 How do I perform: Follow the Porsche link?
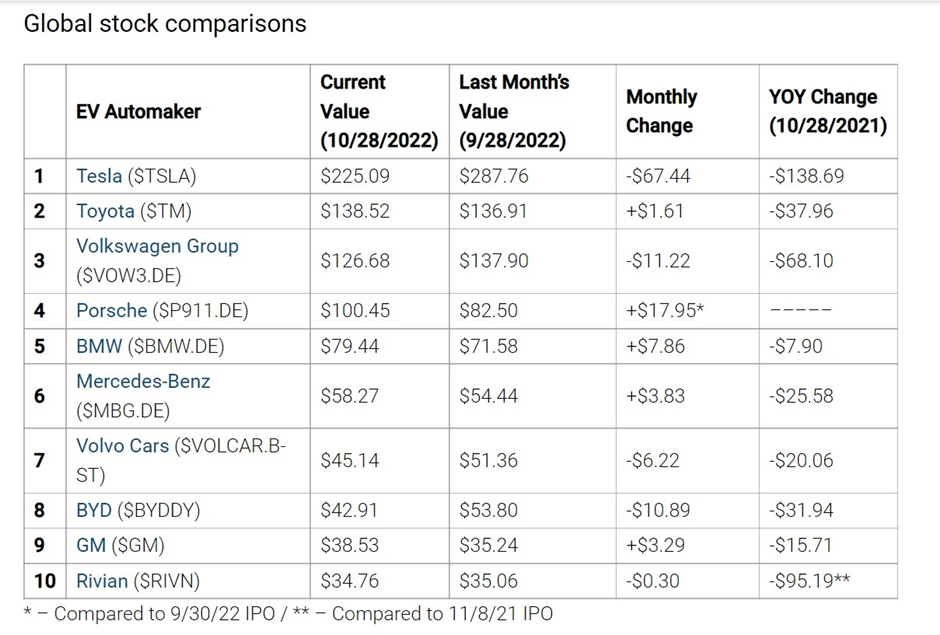coord(112,310)
